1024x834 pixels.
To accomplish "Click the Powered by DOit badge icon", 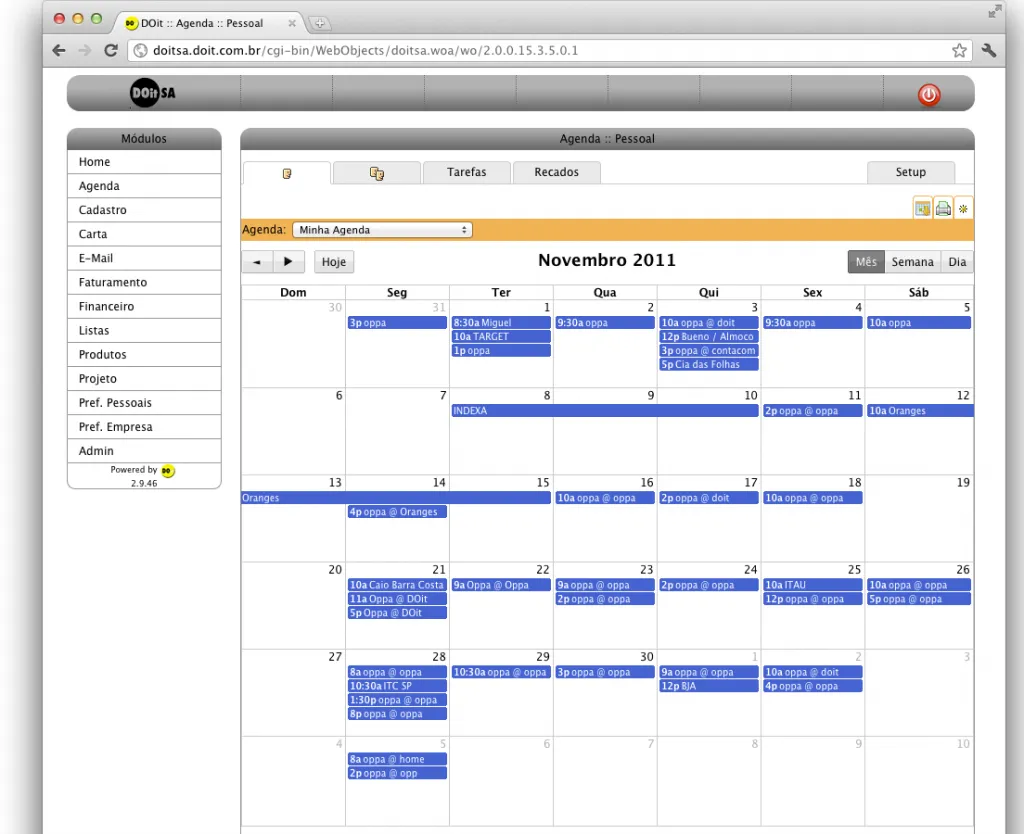I will (168, 470).
